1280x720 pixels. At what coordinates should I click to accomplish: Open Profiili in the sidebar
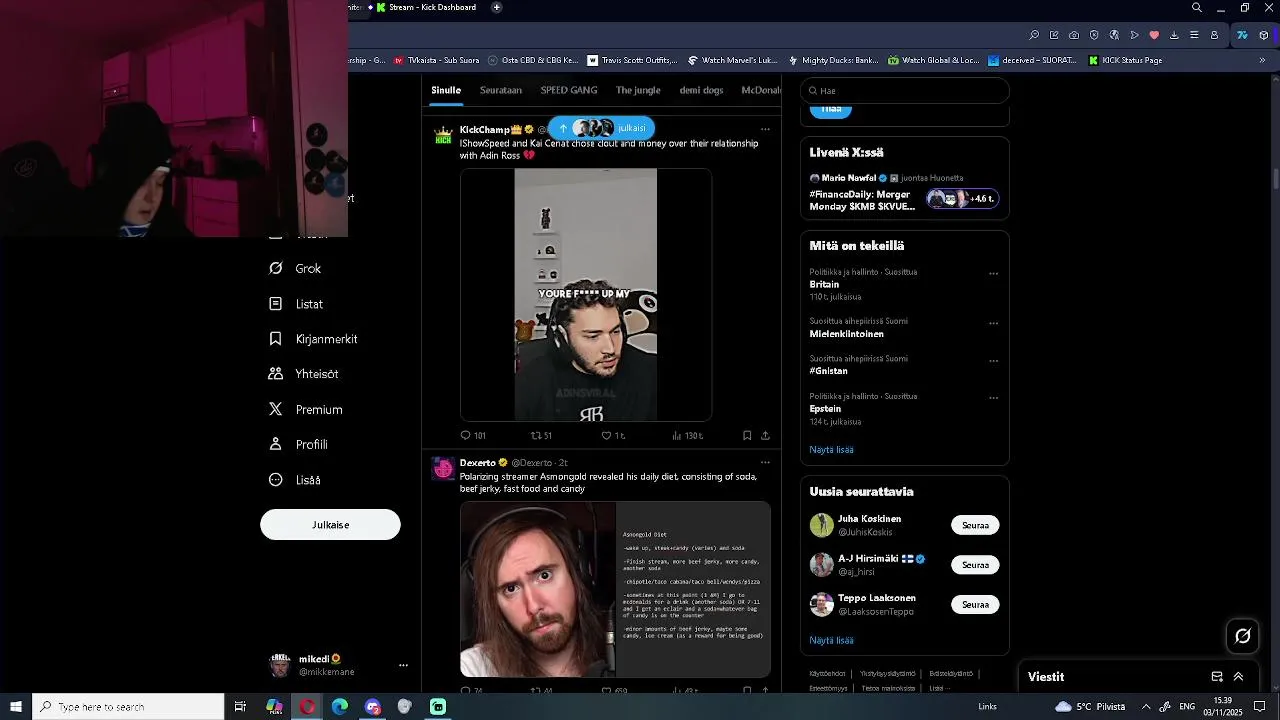pos(298,445)
